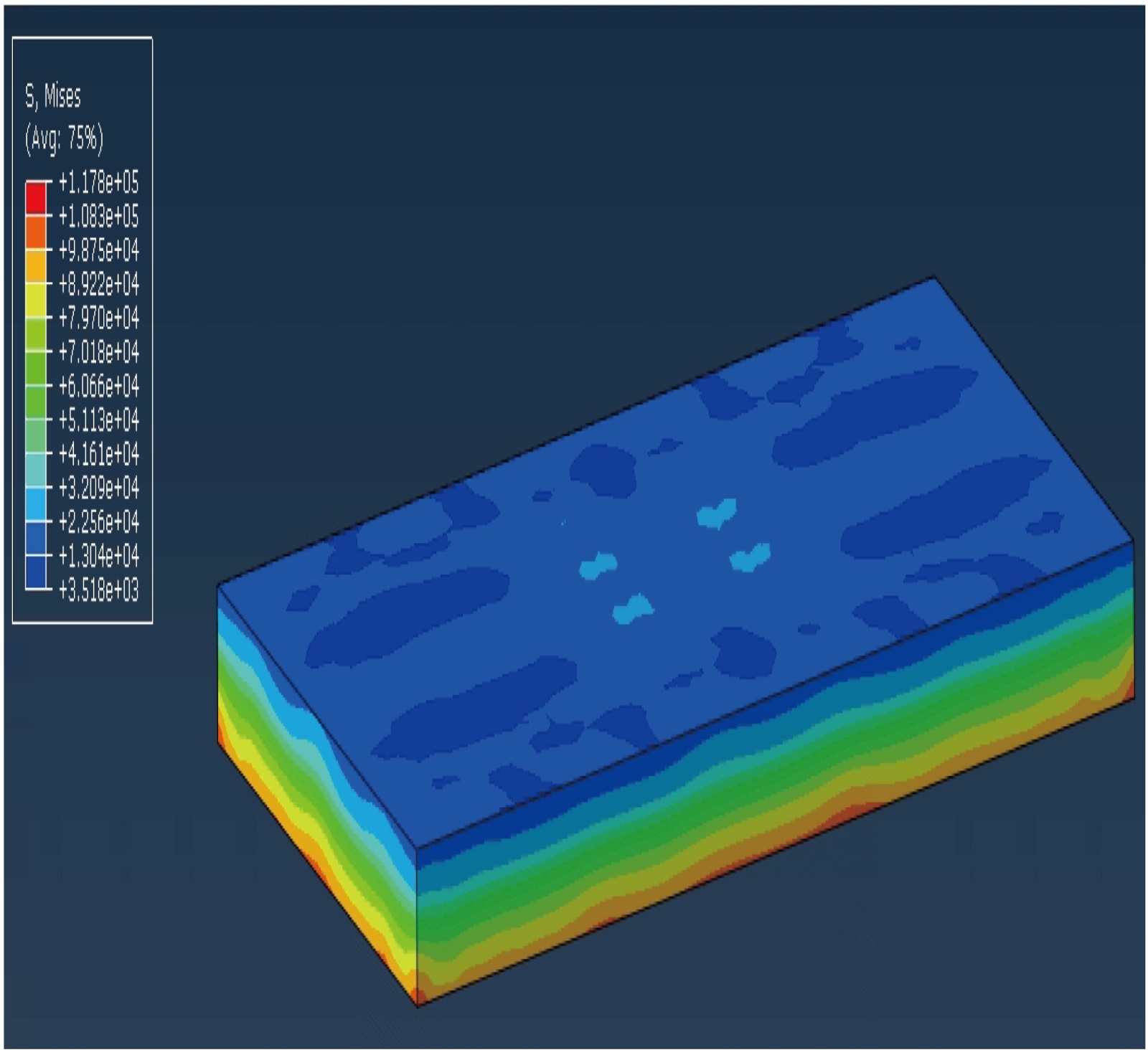This screenshot has height=1050, width=1148.
Task: Select the +7.970e+04 legend value
Action: 98,318
